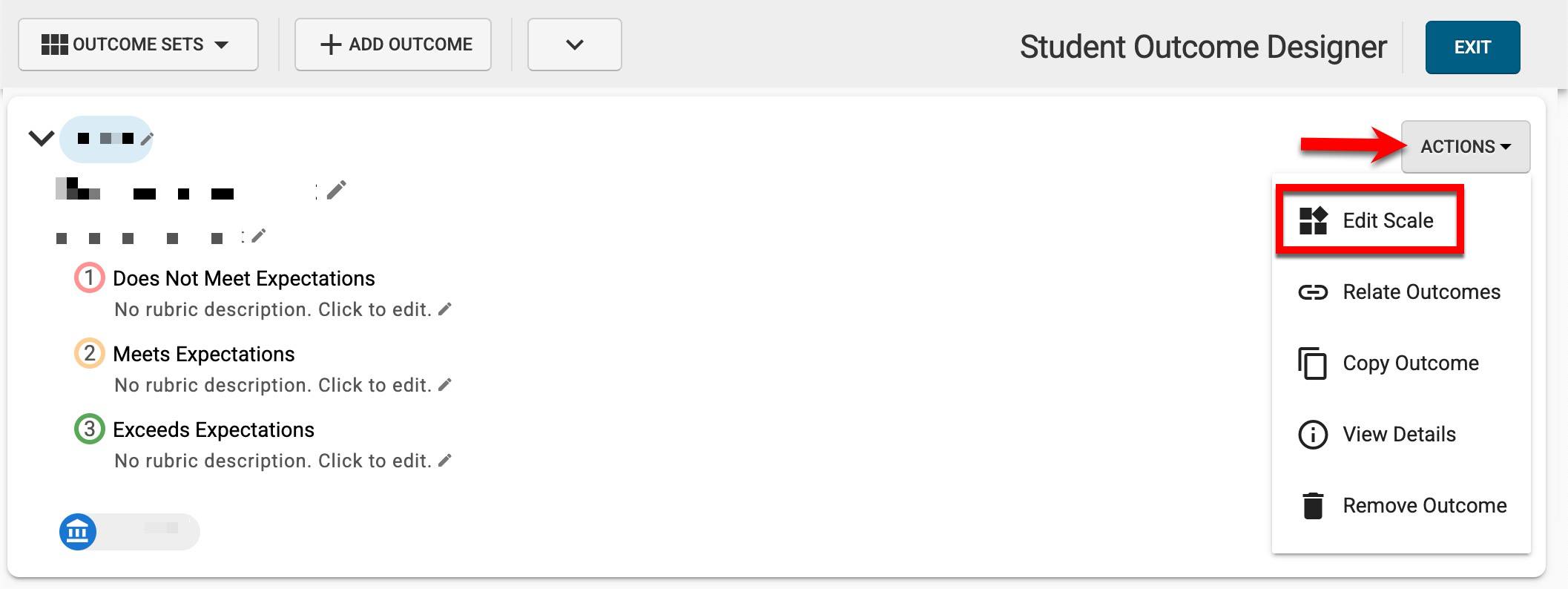1568x589 pixels.
Task: Click the Edit Scale shapes icon
Action: (1313, 220)
